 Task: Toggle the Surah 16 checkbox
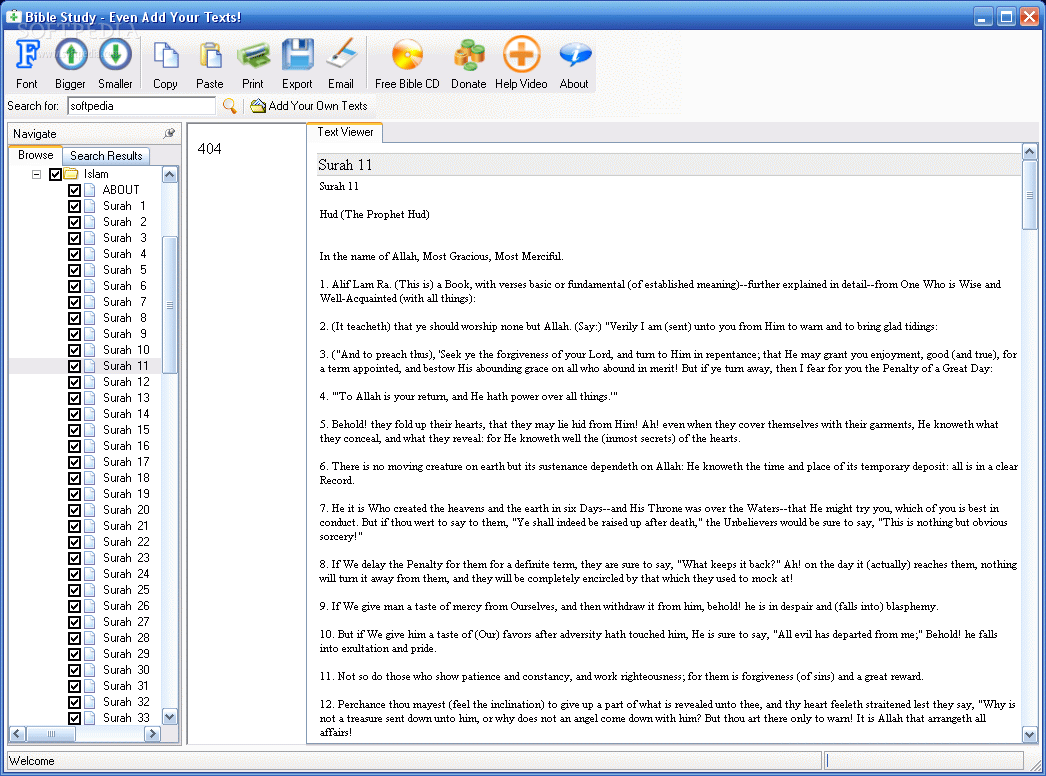pyautogui.click(x=75, y=446)
